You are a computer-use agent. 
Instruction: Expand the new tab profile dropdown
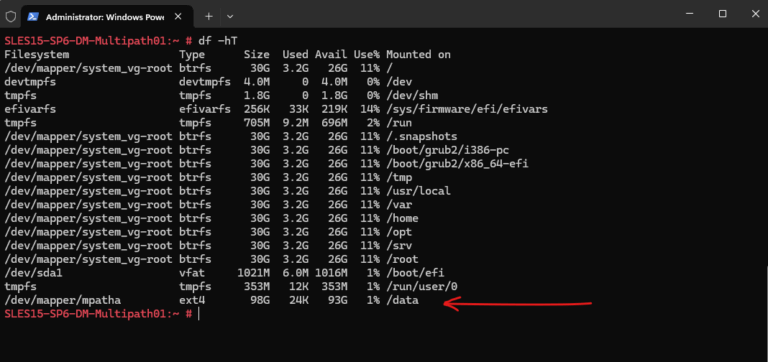coord(230,16)
